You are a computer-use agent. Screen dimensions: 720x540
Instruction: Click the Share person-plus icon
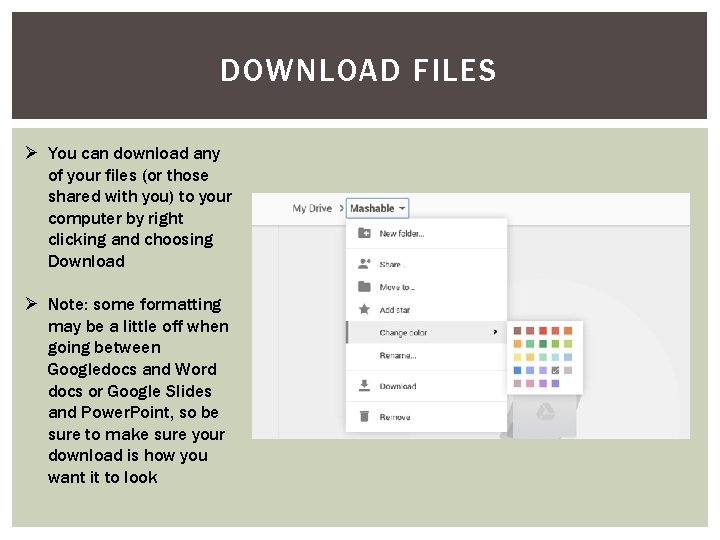pos(364,264)
